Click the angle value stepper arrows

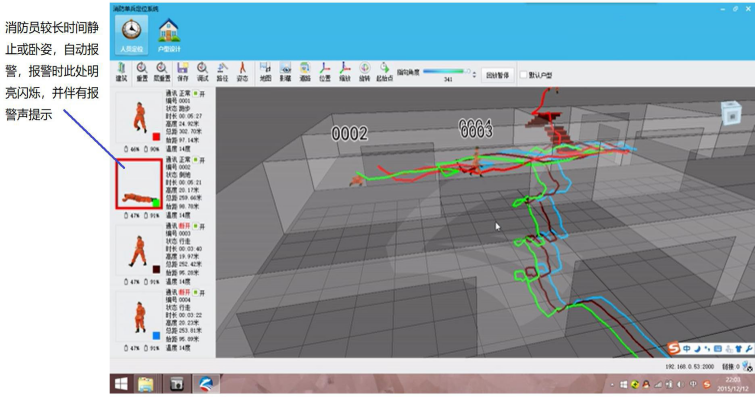point(474,75)
